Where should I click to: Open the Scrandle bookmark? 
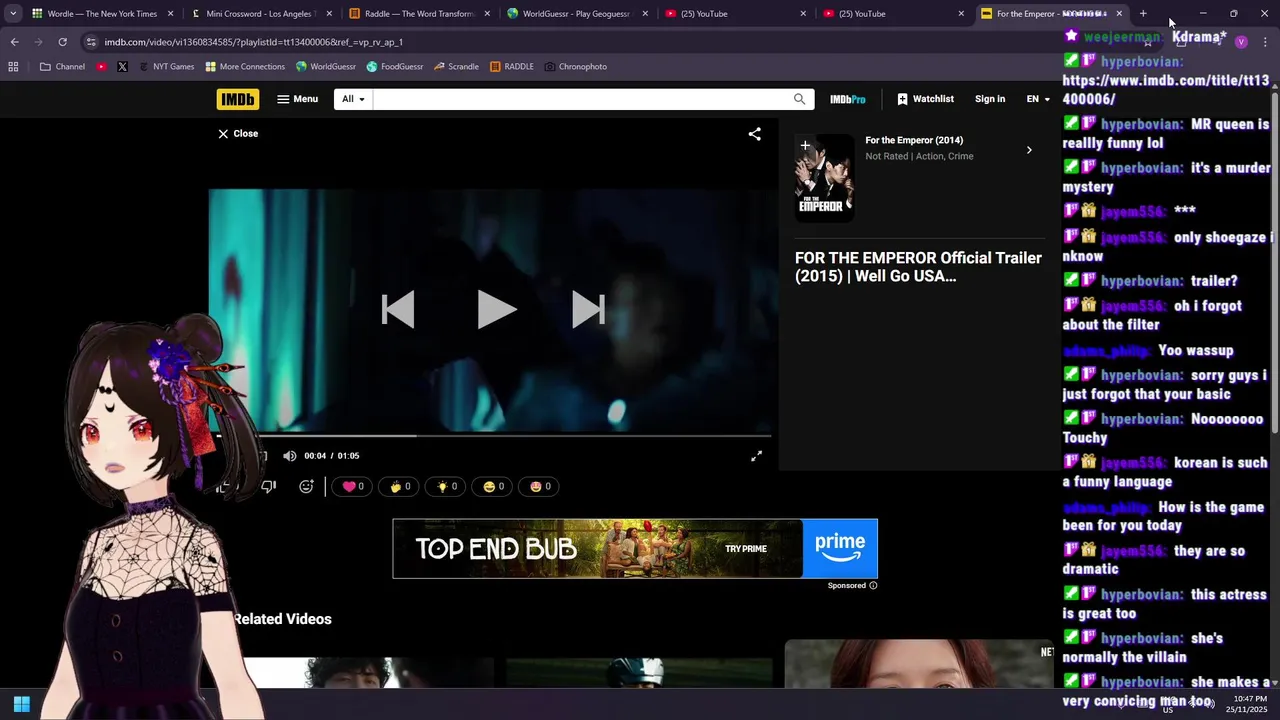point(456,67)
